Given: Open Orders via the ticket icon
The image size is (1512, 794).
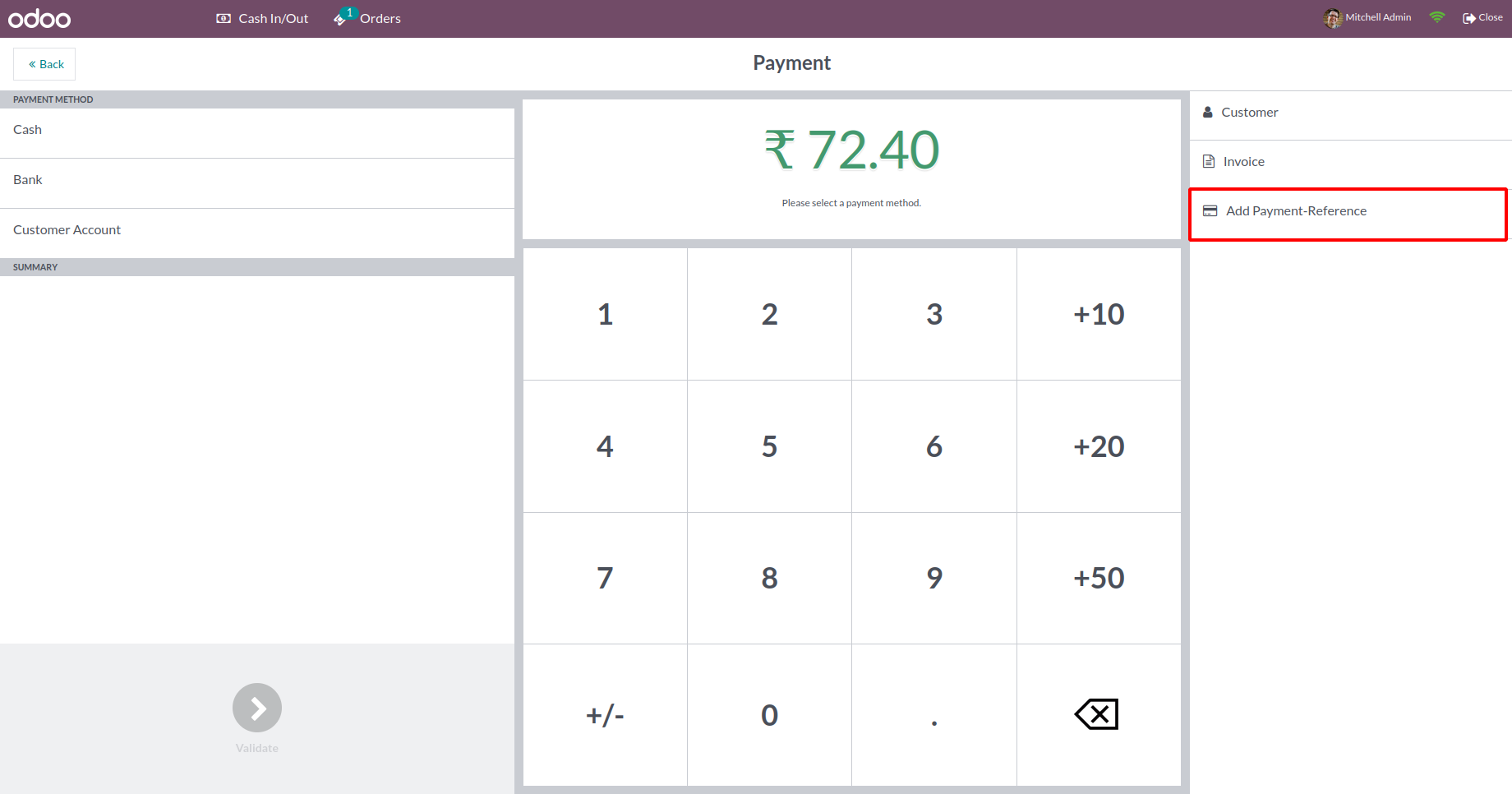Looking at the screenshot, I should click(x=341, y=18).
